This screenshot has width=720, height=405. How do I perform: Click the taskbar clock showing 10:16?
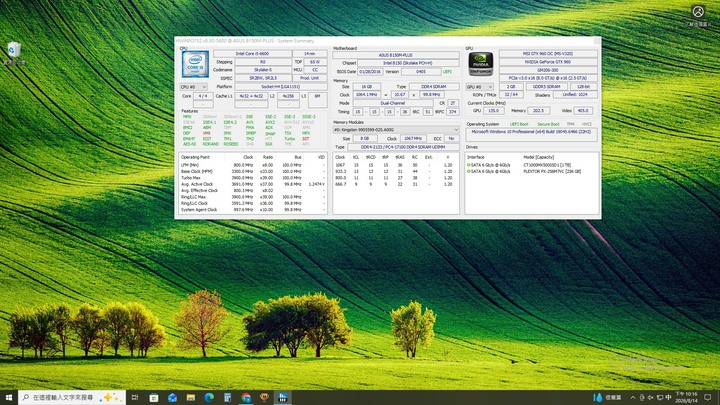coord(686,397)
